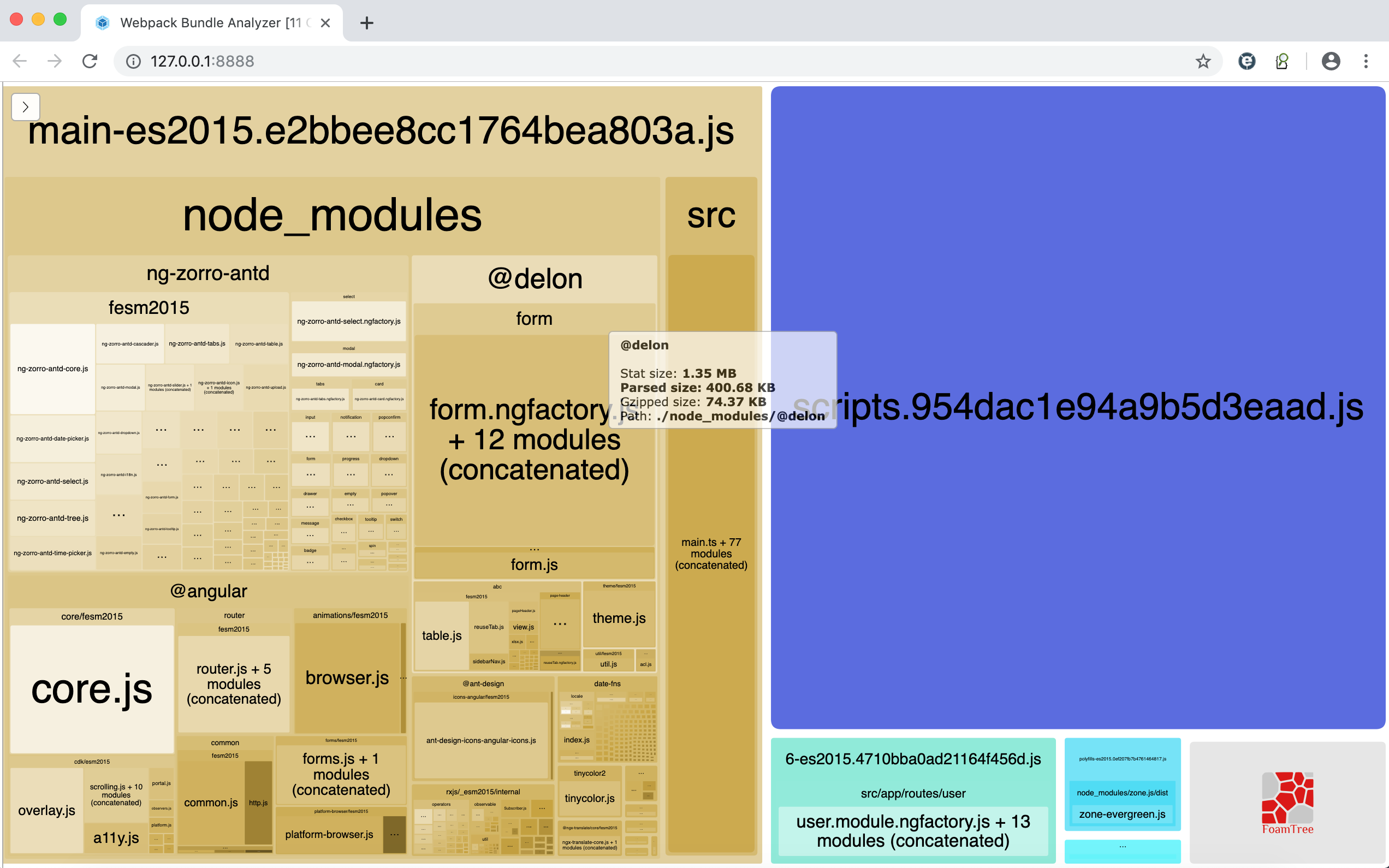Screen dimensions: 1389x868
Task: Close the Webpack Bundle Analyzer tab
Action: 325,23
